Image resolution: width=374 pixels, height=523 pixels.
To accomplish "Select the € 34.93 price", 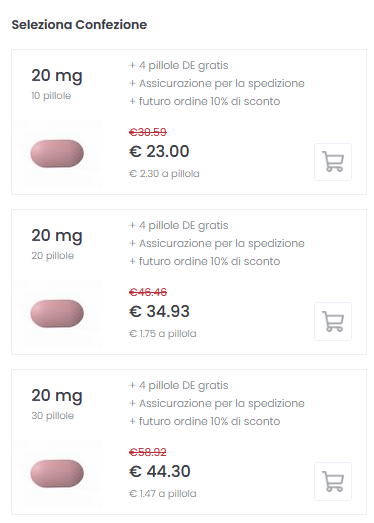I will pos(159,311).
